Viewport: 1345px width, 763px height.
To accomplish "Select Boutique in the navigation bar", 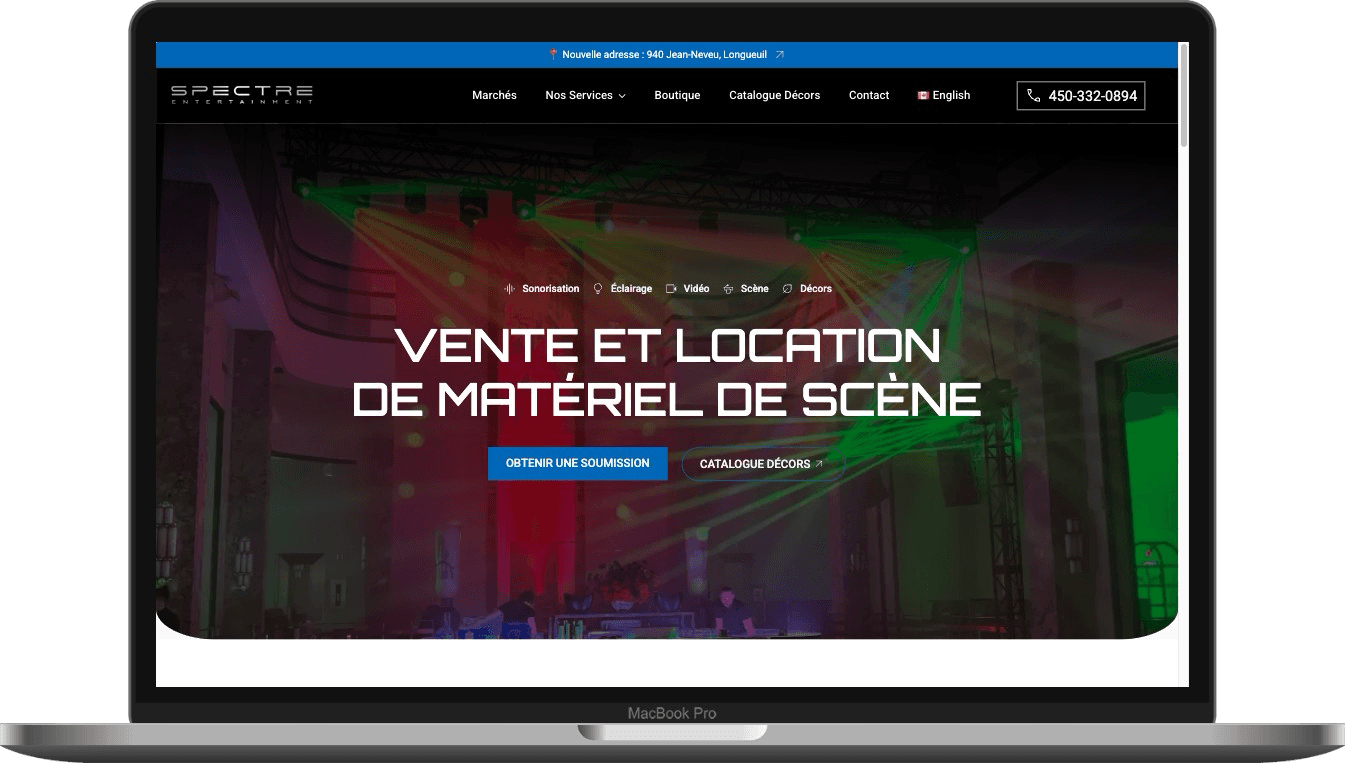I will 677,95.
